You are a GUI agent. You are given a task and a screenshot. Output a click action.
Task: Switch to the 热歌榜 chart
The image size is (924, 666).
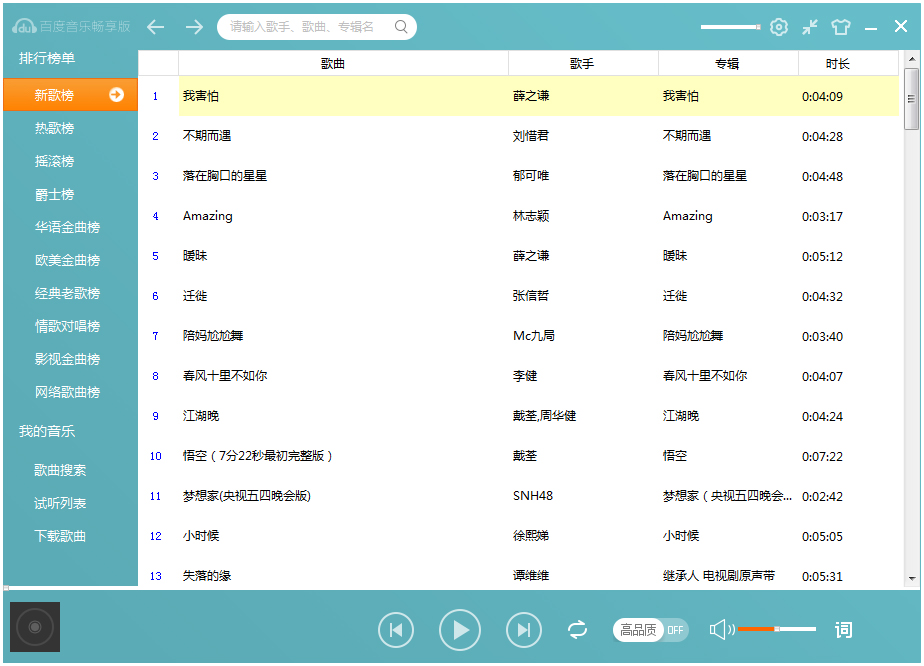[57, 128]
